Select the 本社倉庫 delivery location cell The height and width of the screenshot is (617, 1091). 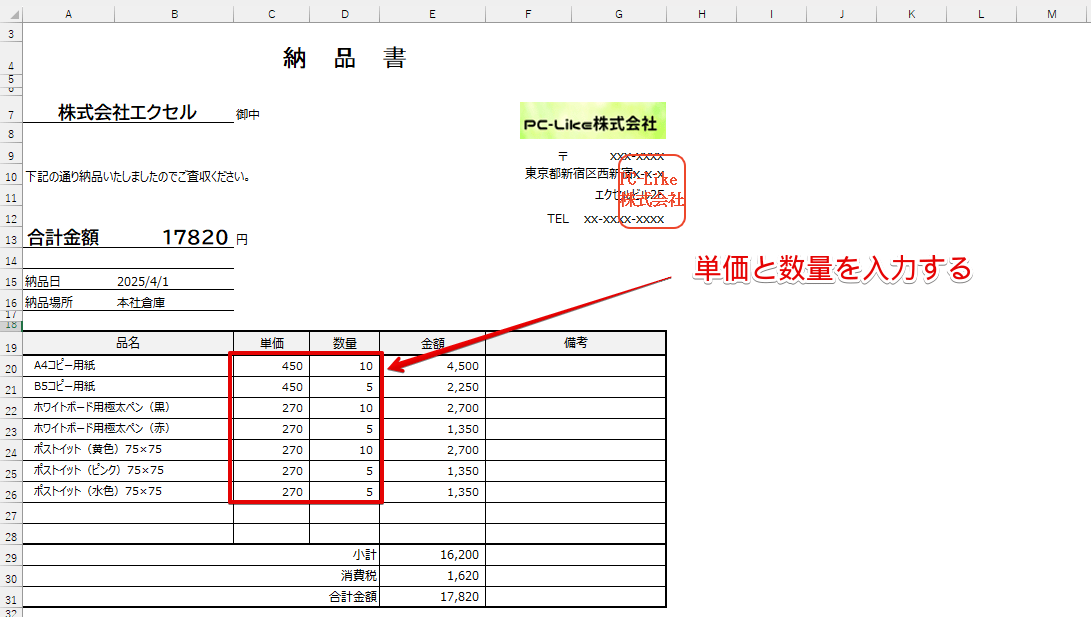pos(174,303)
